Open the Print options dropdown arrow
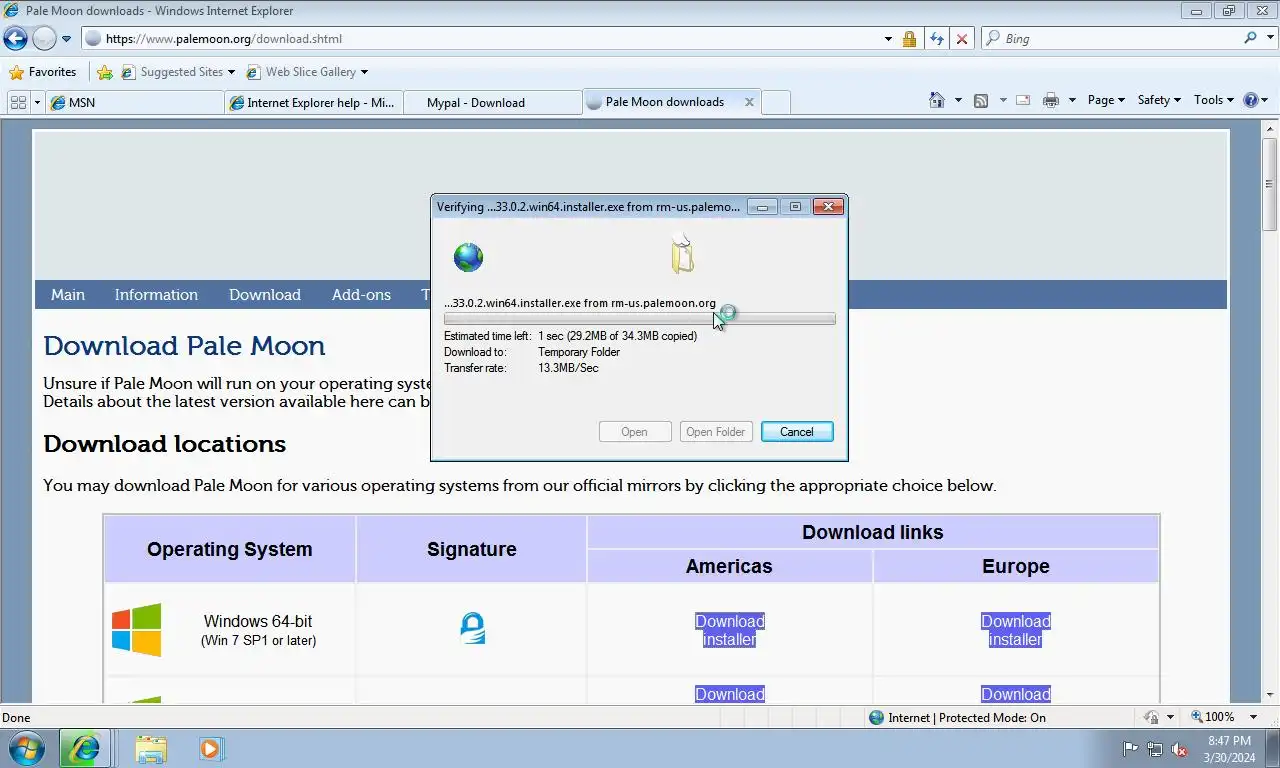This screenshot has width=1280, height=768. pos(1072,100)
